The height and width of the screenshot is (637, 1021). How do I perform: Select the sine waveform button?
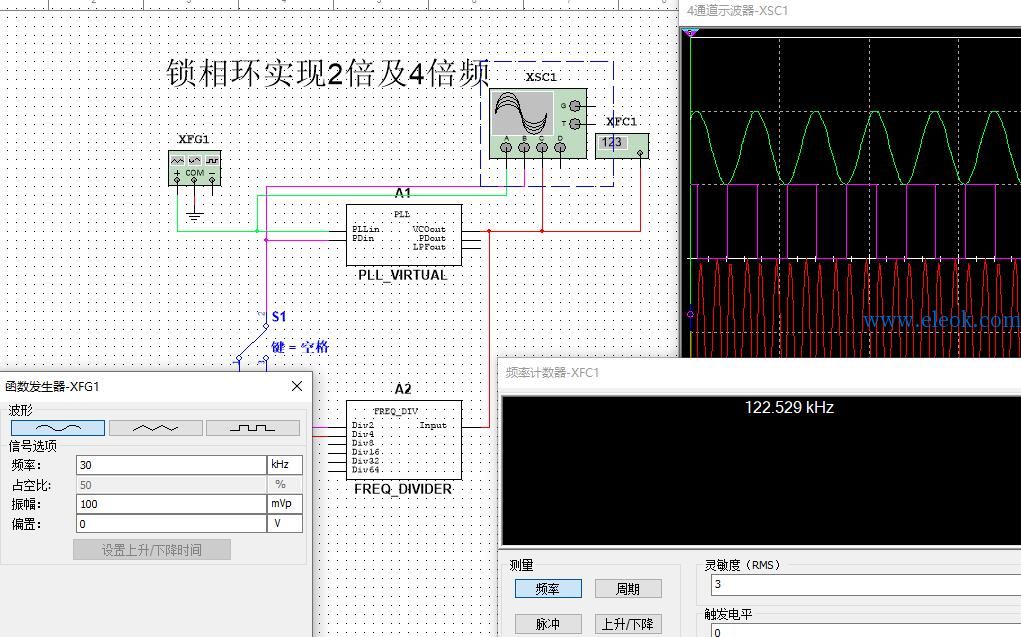click(x=58, y=428)
